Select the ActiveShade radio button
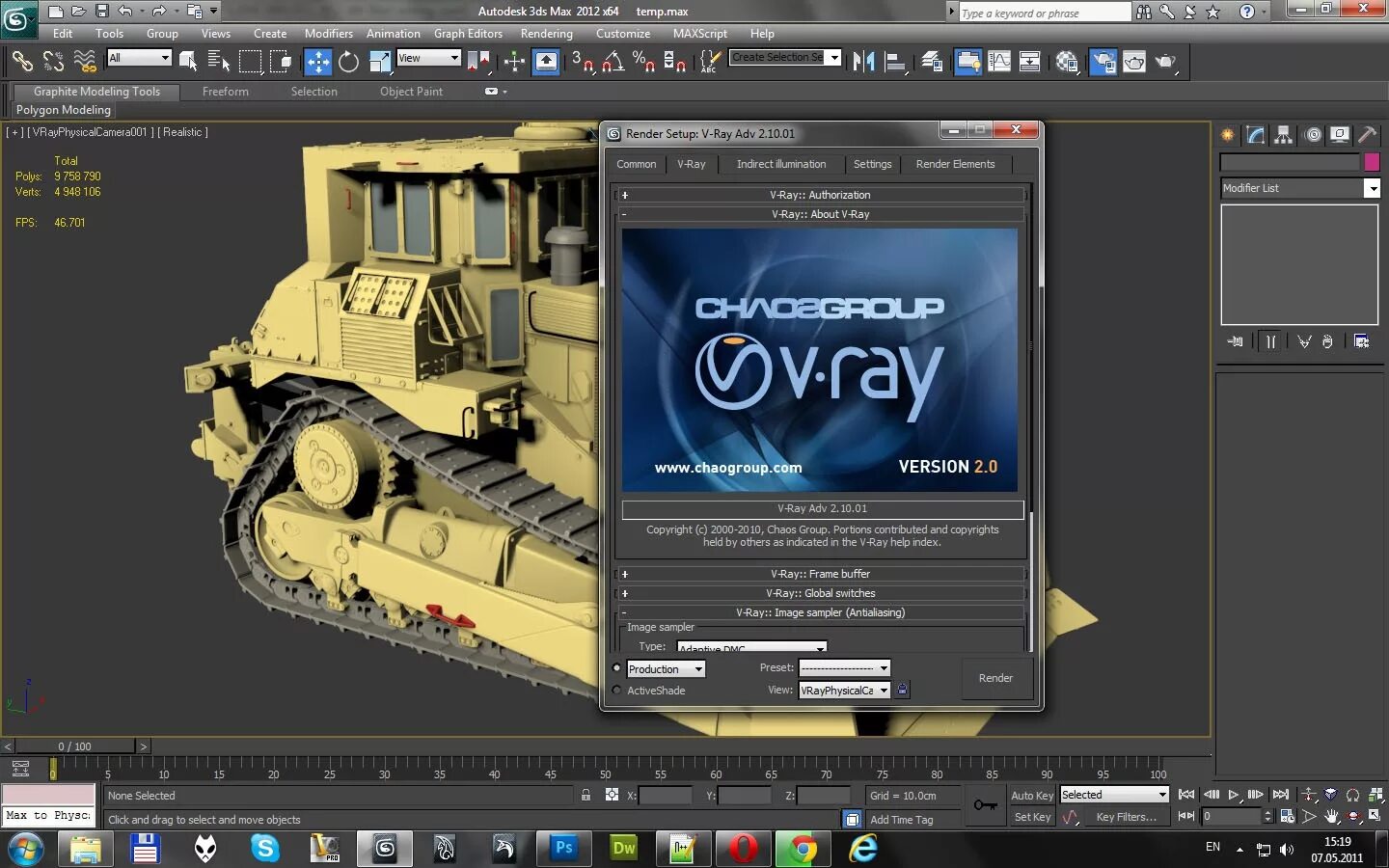1389x868 pixels. click(x=617, y=690)
